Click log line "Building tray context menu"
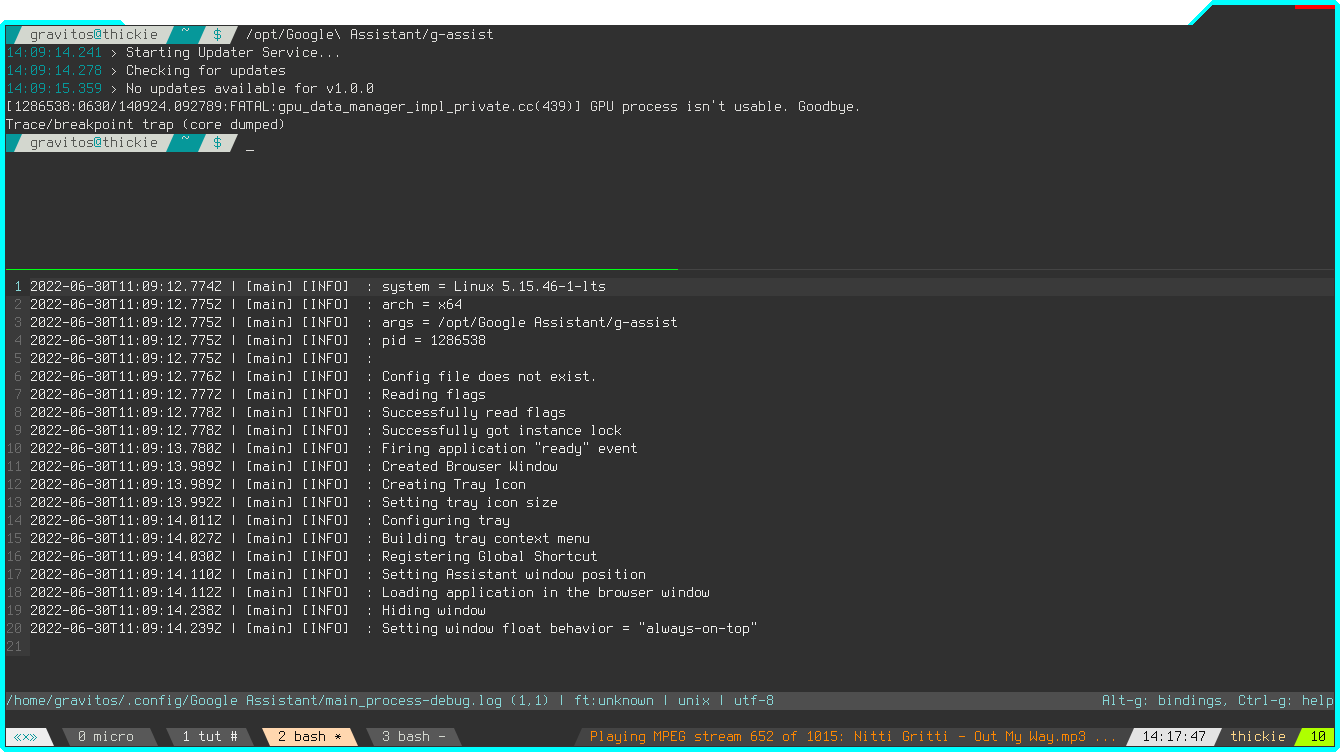This screenshot has width=1340, height=752. pyautogui.click(x=486, y=539)
